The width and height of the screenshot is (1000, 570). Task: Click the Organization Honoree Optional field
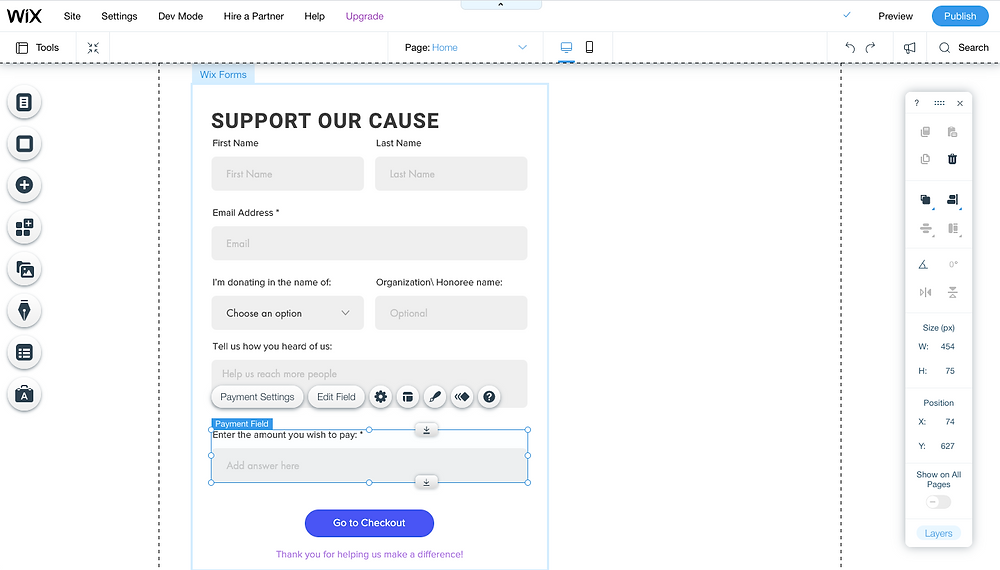pos(451,313)
